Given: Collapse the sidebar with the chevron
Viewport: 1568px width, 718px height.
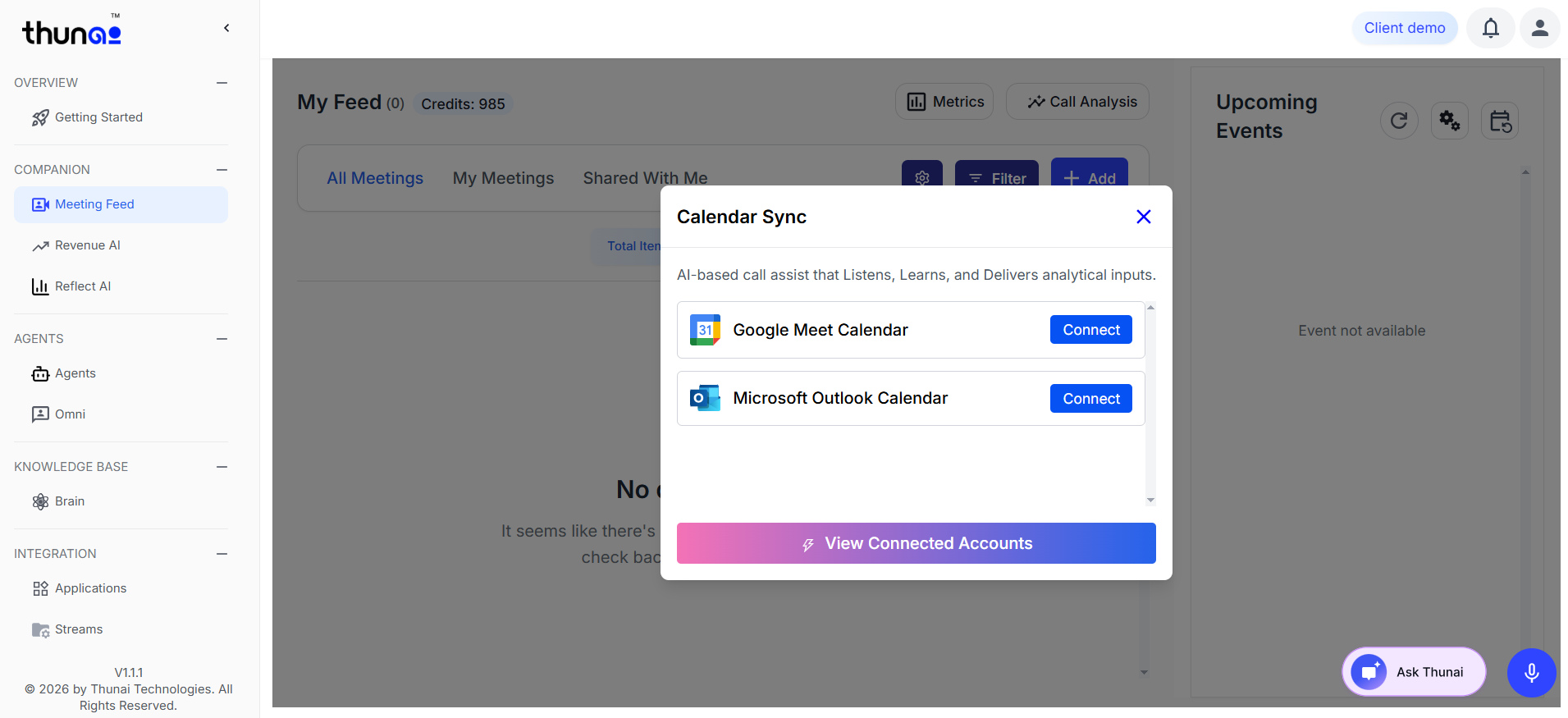Looking at the screenshot, I should point(226,28).
